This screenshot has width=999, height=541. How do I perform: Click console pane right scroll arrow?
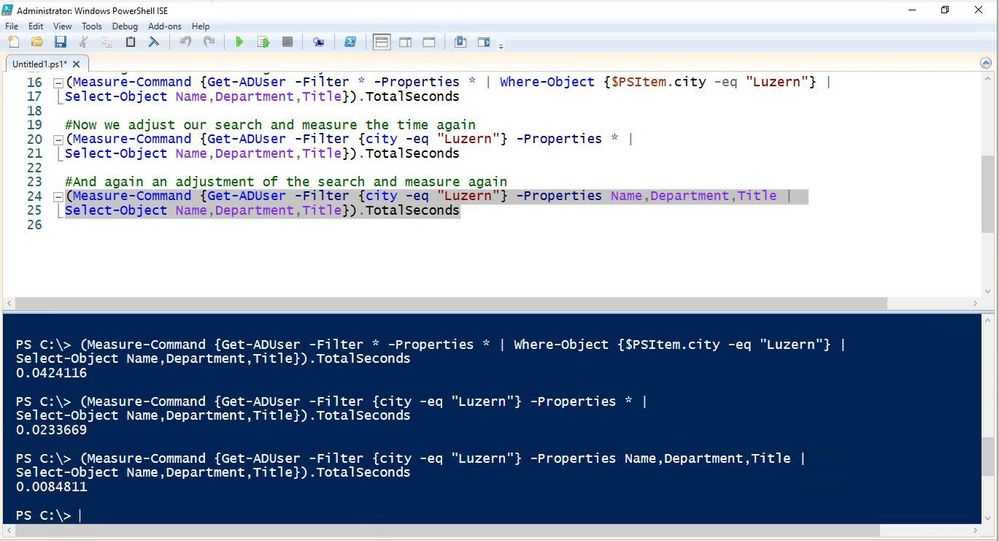975,530
